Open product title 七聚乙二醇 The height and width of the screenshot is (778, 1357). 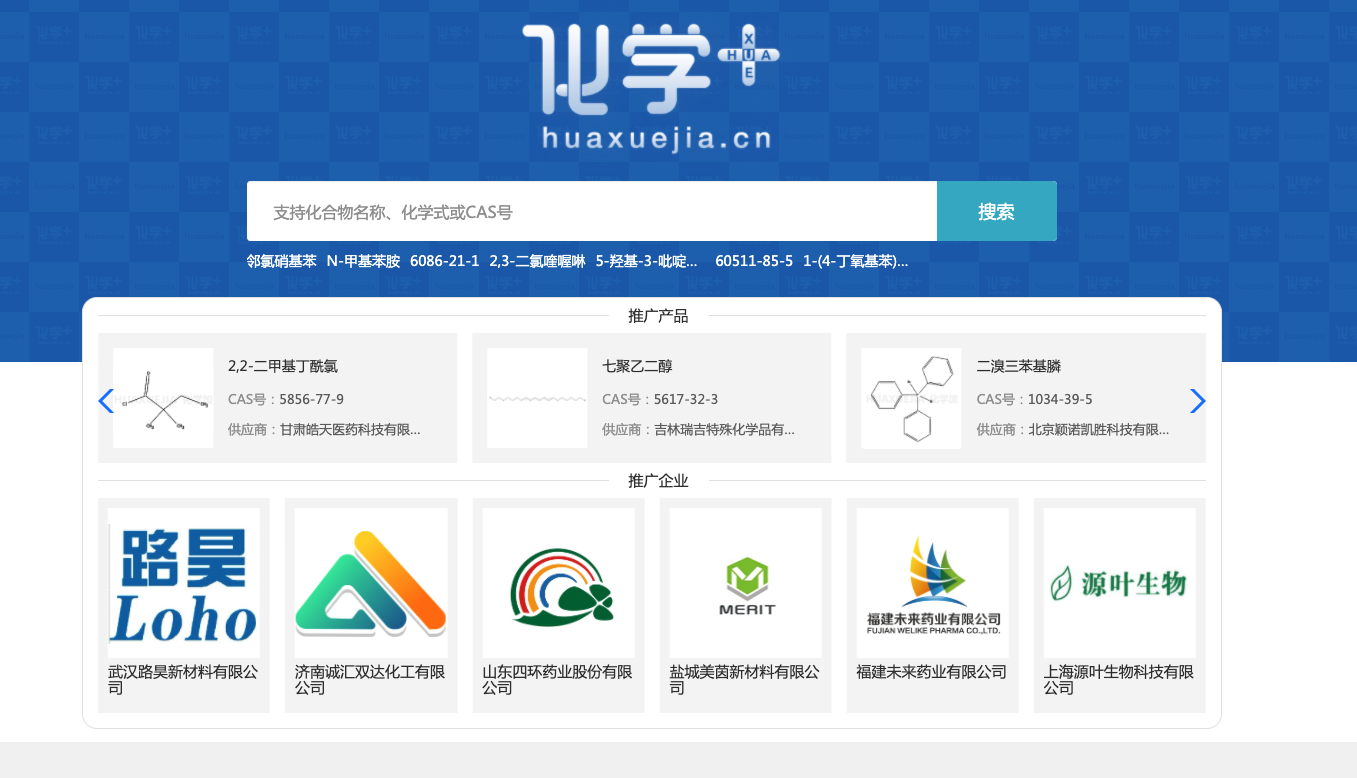click(x=637, y=366)
